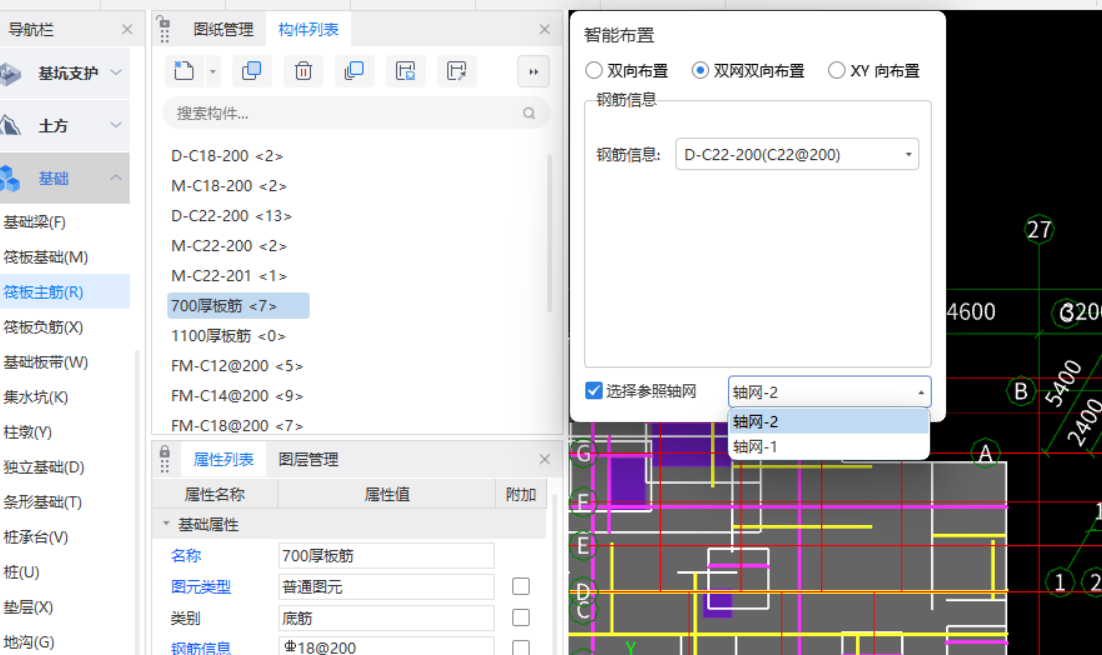Select component D-C22-200 <13>
The image size is (1102, 655).
click(231, 216)
